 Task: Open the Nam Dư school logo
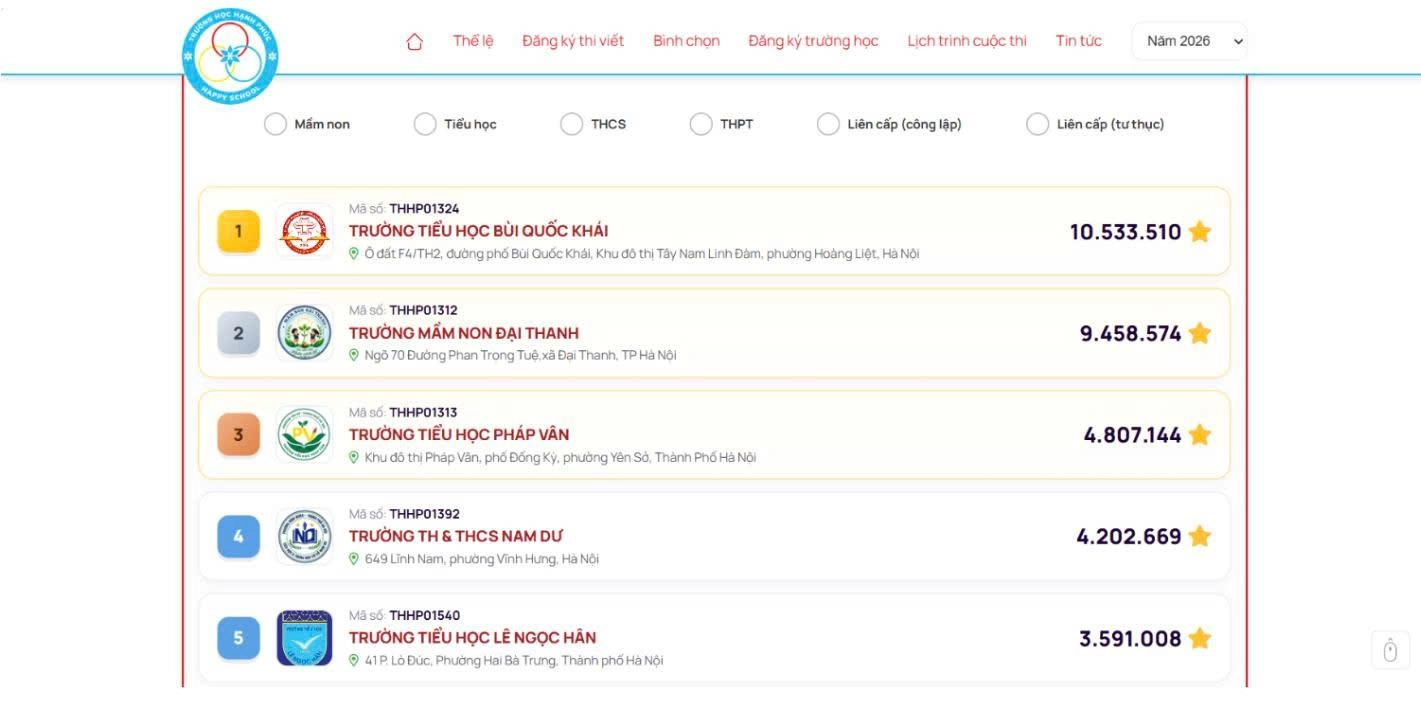[x=305, y=537]
